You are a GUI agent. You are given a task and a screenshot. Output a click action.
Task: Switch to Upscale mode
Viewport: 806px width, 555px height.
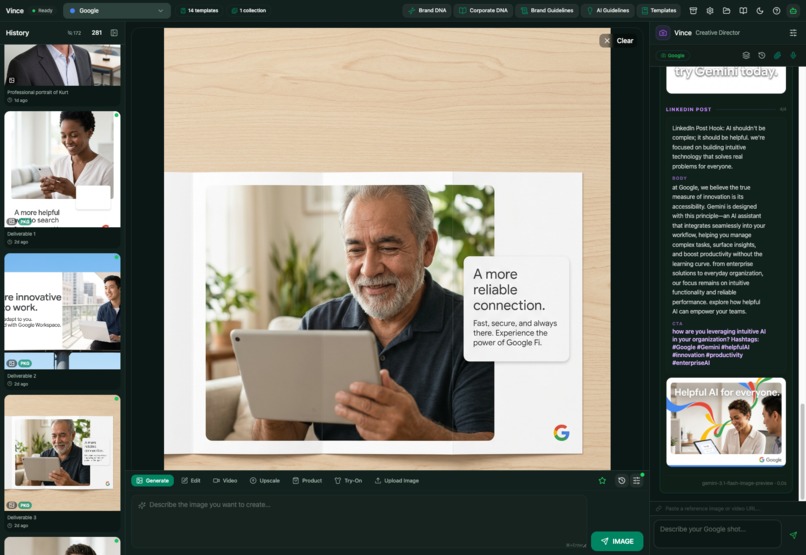tap(265, 480)
